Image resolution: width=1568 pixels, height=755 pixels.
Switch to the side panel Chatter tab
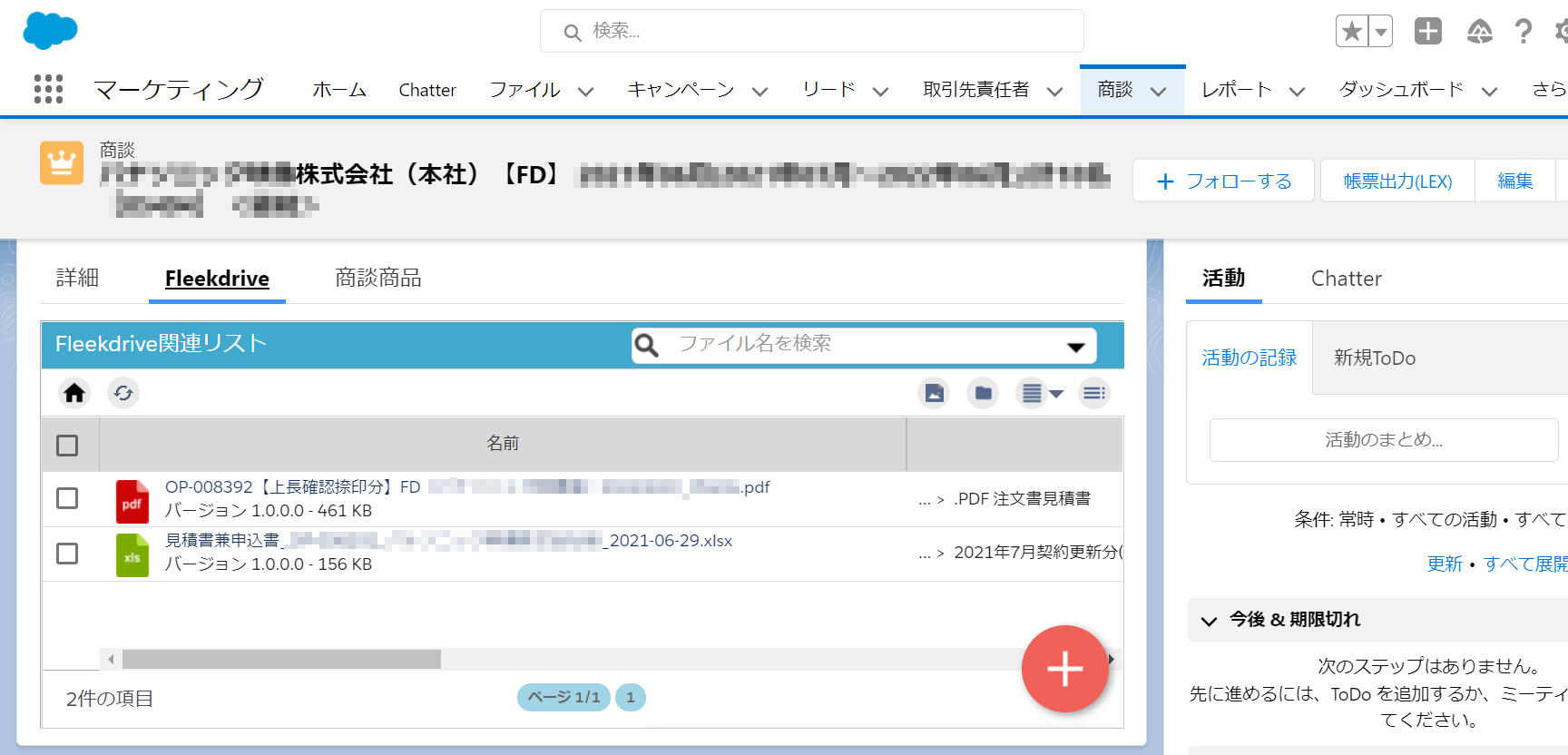(x=1347, y=279)
